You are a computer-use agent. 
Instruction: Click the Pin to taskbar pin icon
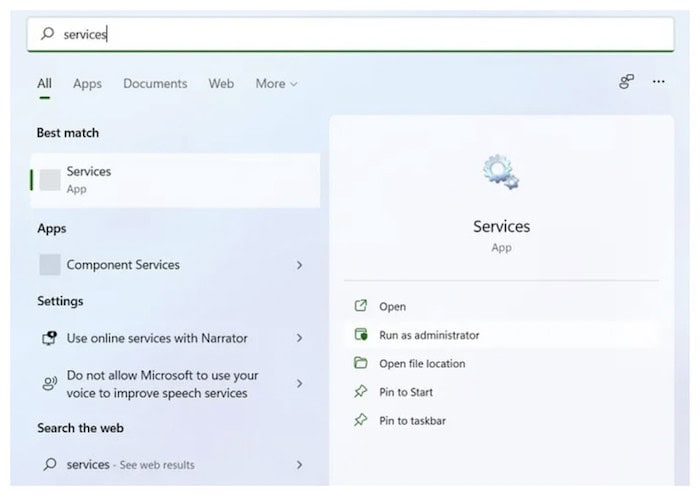(x=361, y=420)
